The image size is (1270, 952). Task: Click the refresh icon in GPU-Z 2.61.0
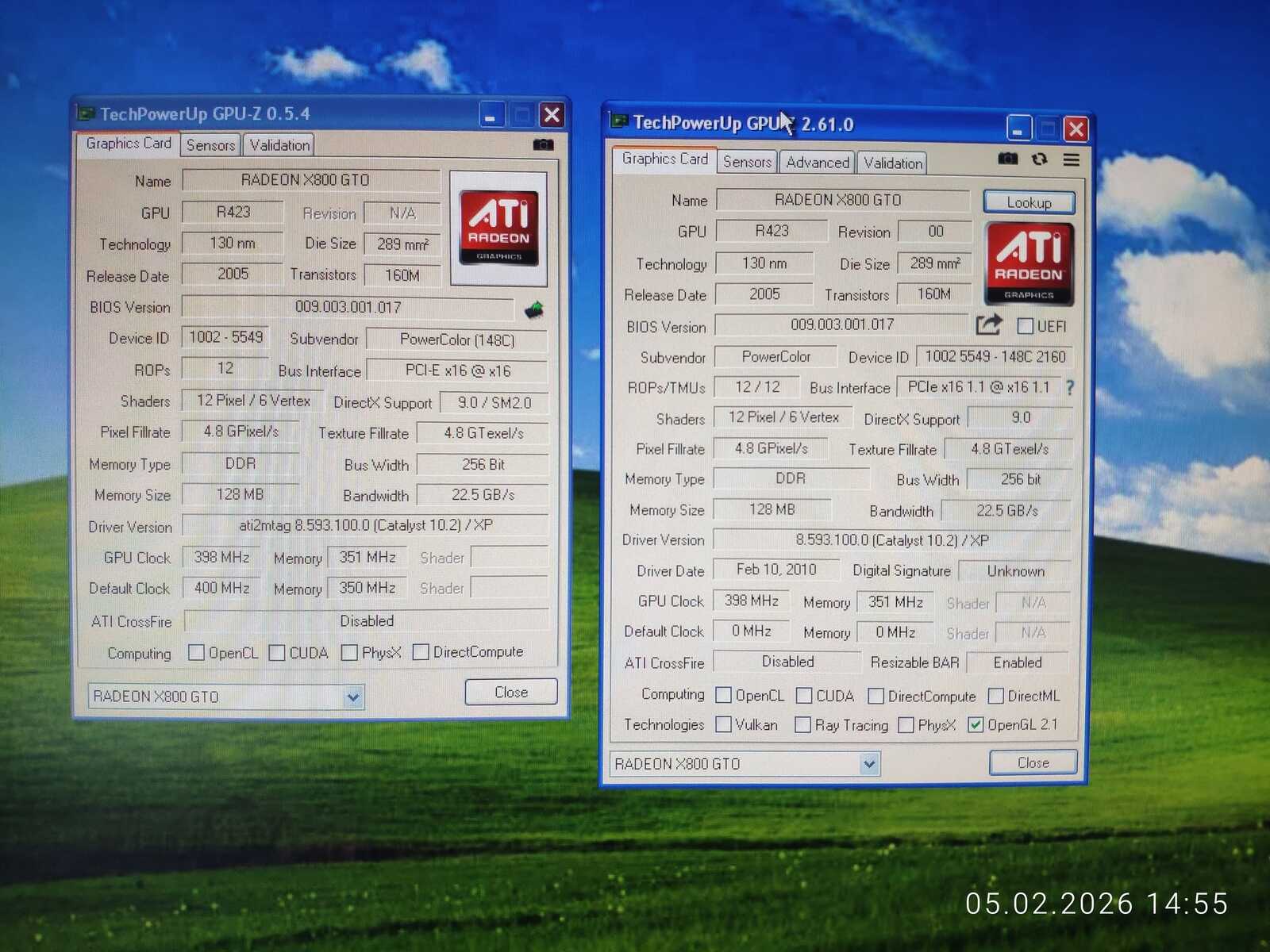click(x=1040, y=159)
